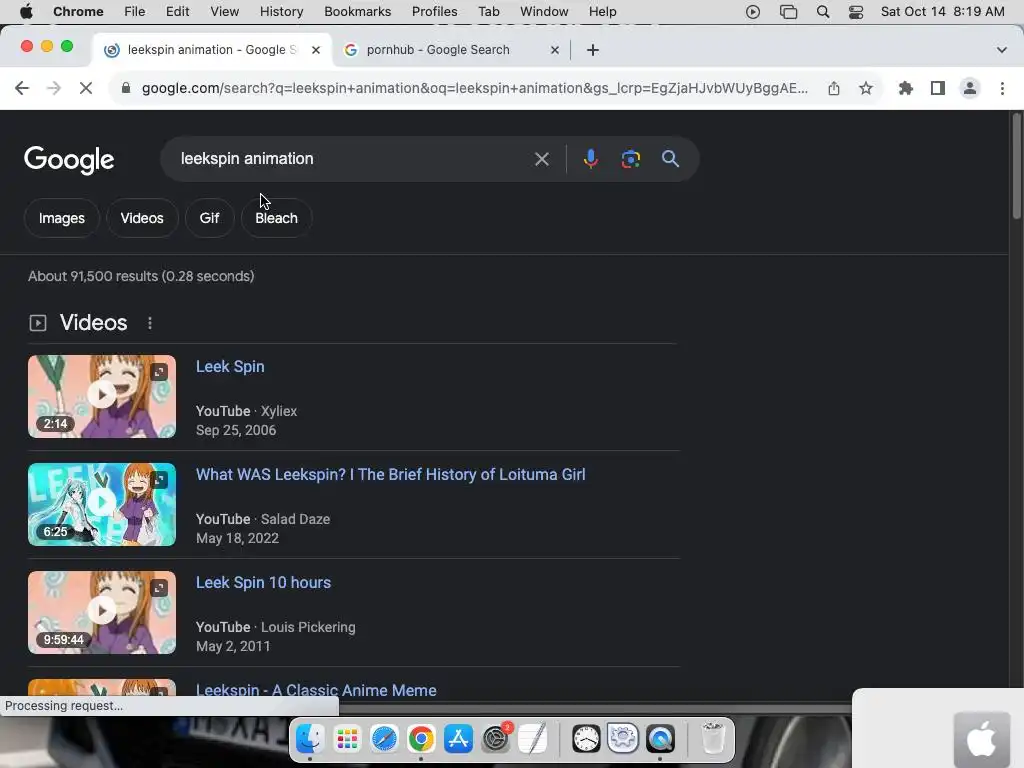Screen dimensions: 1024x768
Task: Select the leekspin animation tab
Action: [210, 50]
